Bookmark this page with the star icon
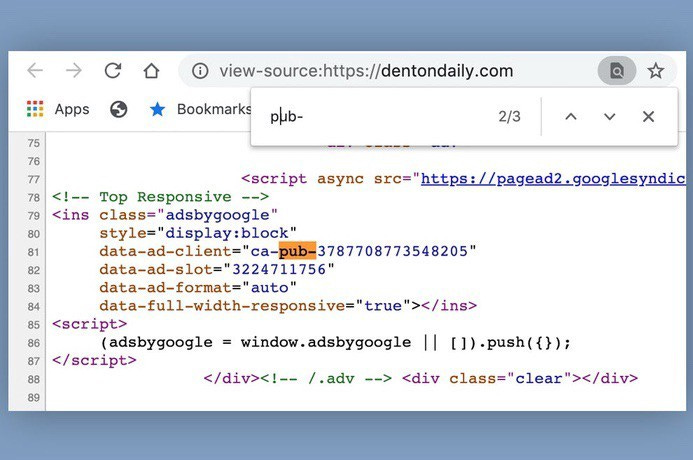The width and height of the screenshot is (693, 460). coord(656,71)
